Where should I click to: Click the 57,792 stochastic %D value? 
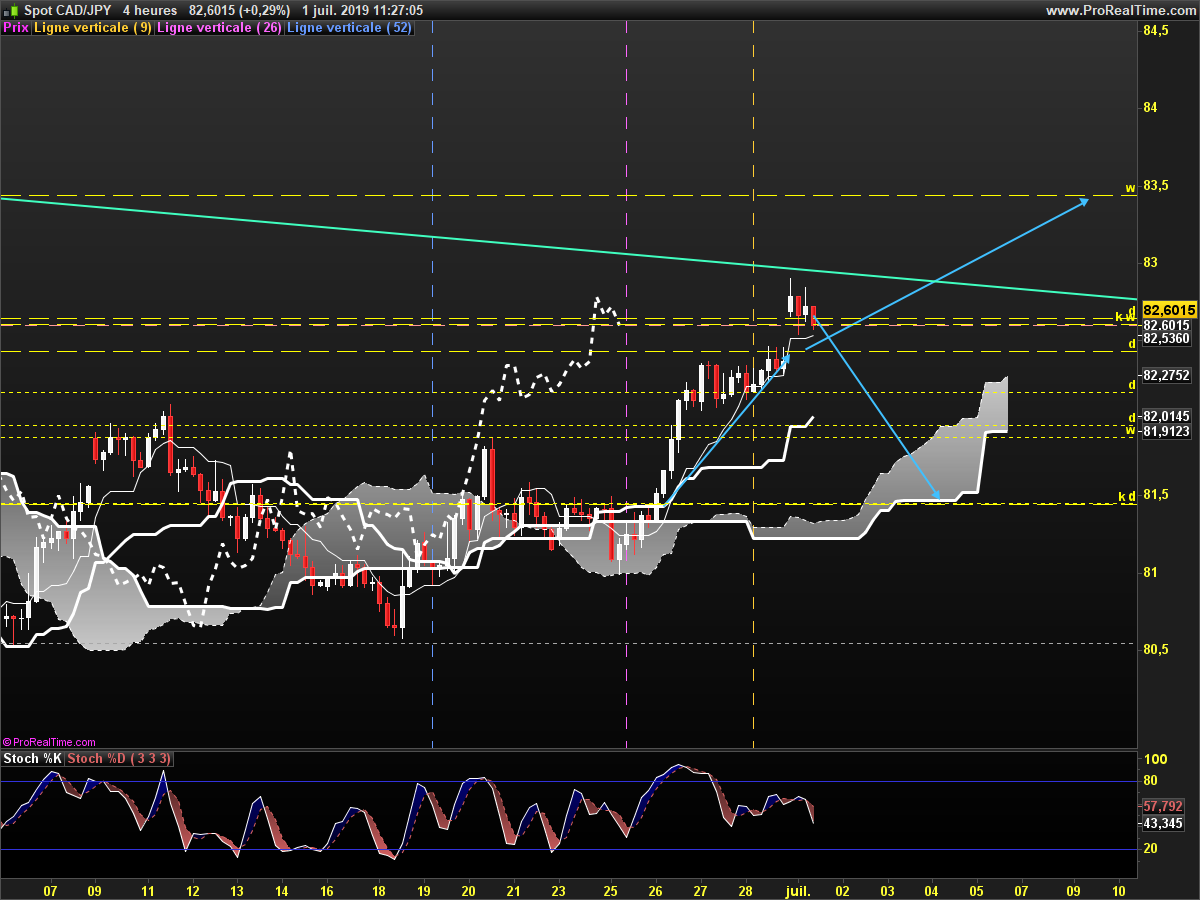[x=1162, y=806]
